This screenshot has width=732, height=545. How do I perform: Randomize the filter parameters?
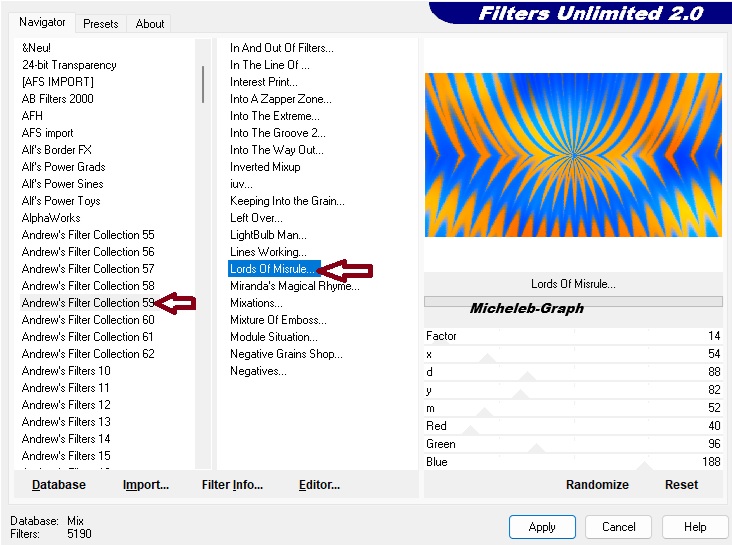click(597, 485)
